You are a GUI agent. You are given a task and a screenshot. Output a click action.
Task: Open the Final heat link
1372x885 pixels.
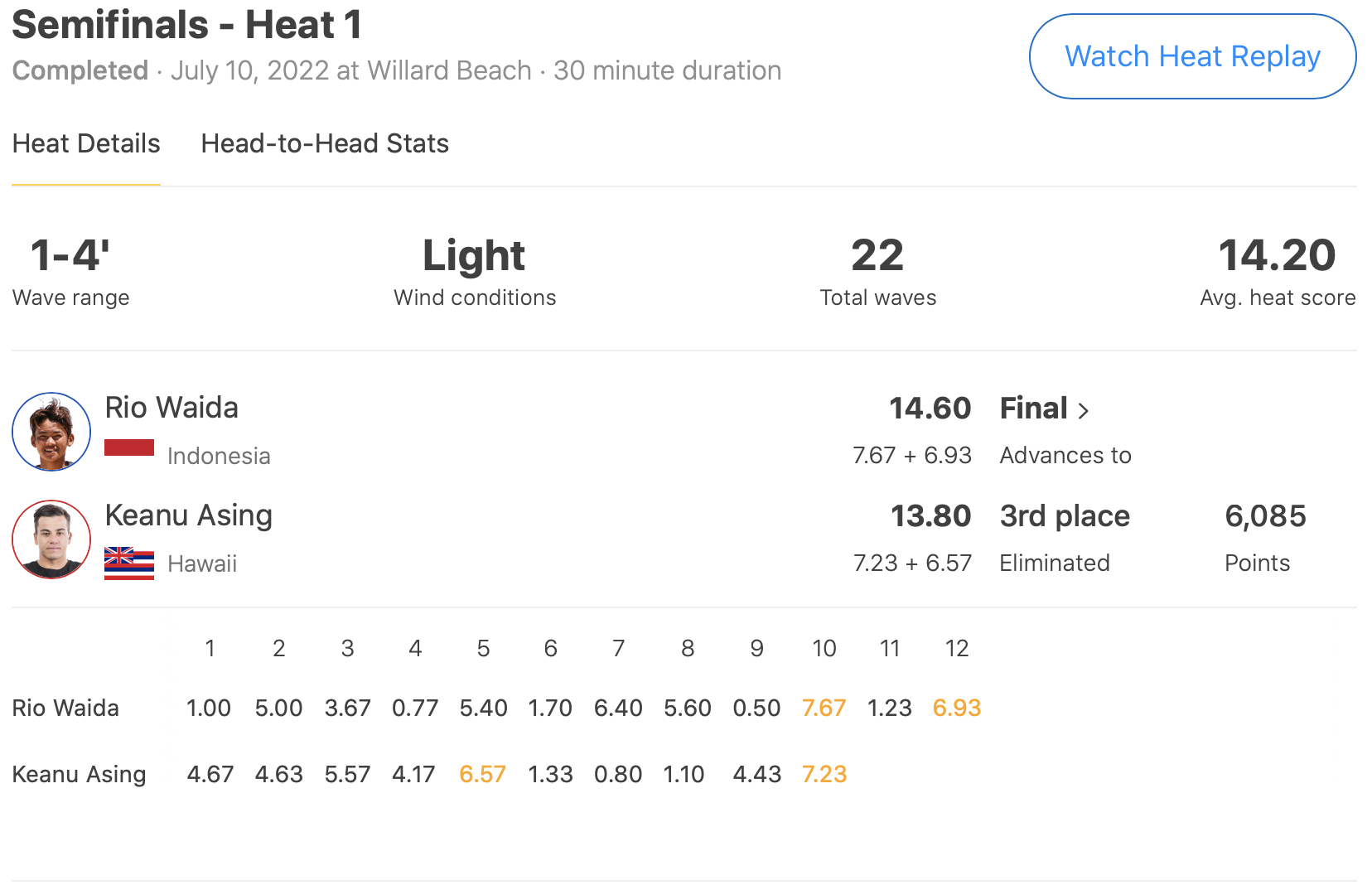[x=1033, y=409]
